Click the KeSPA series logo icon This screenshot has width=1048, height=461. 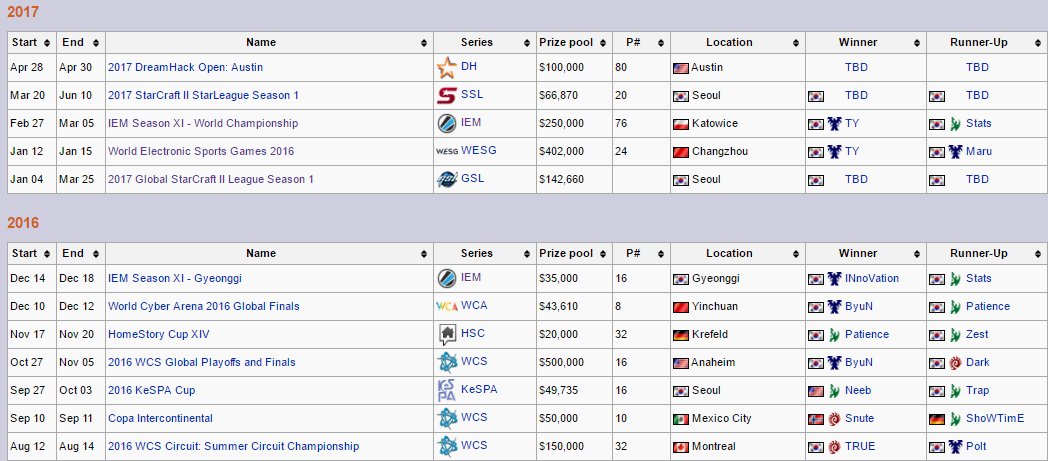446,391
